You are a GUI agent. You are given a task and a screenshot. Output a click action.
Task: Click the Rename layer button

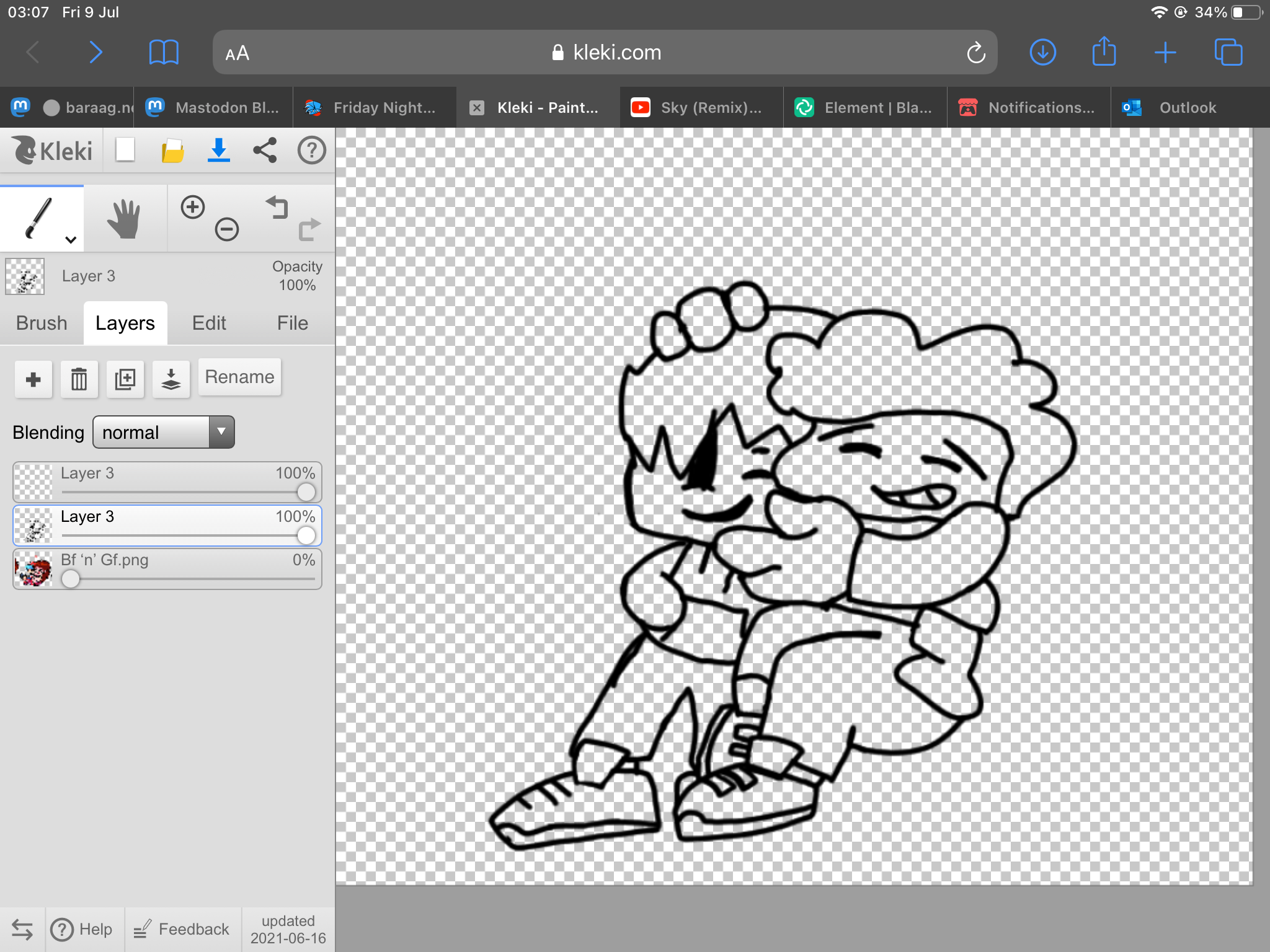click(239, 377)
